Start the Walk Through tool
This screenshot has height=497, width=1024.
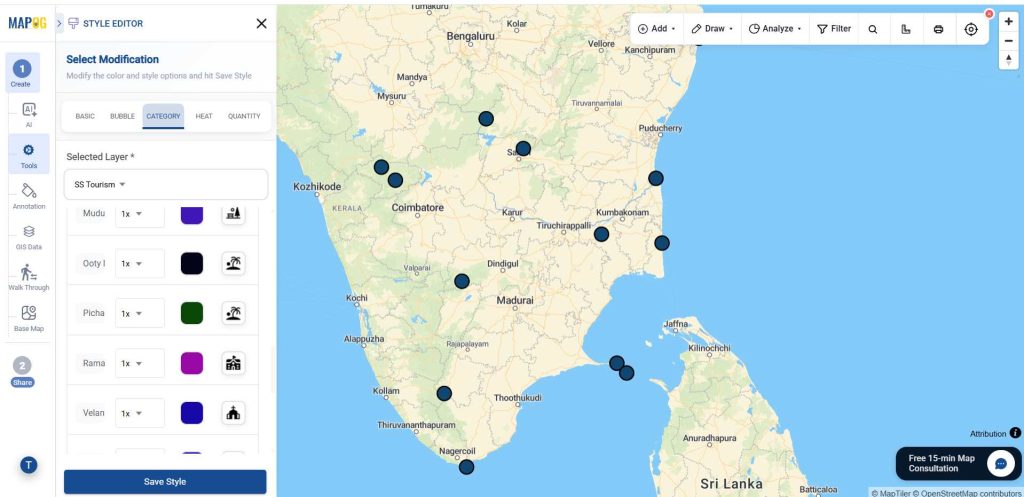29,278
